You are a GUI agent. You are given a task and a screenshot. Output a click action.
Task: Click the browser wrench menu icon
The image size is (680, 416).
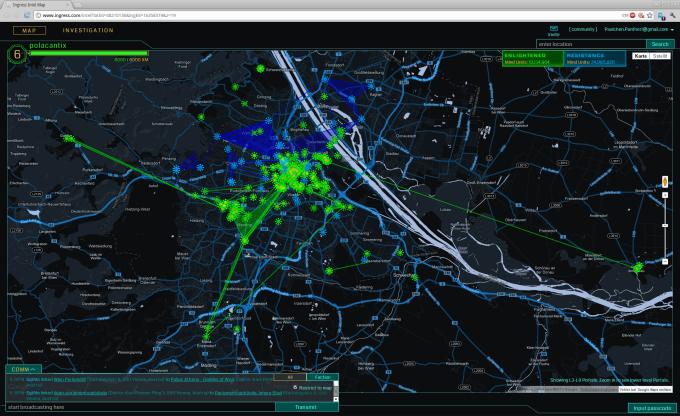coord(673,15)
